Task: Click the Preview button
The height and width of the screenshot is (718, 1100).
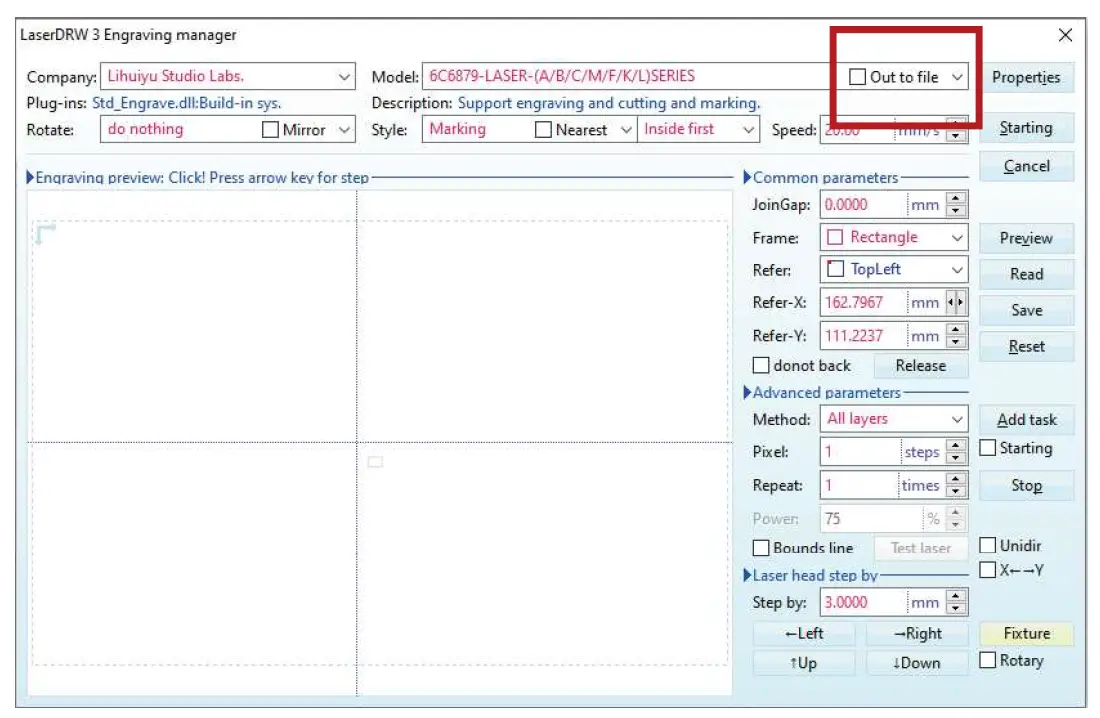Action: (x=1026, y=239)
